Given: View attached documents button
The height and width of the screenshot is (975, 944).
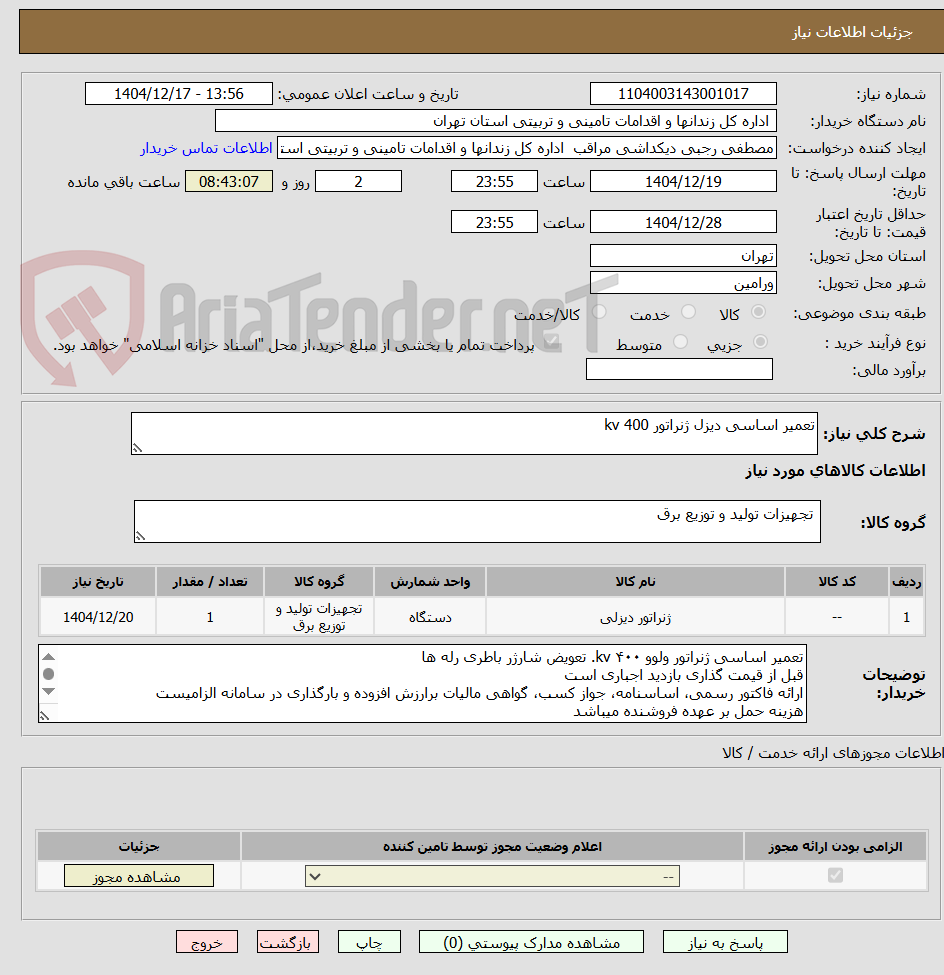Looking at the screenshot, I should pyautogui.click(x=532, y=942).
